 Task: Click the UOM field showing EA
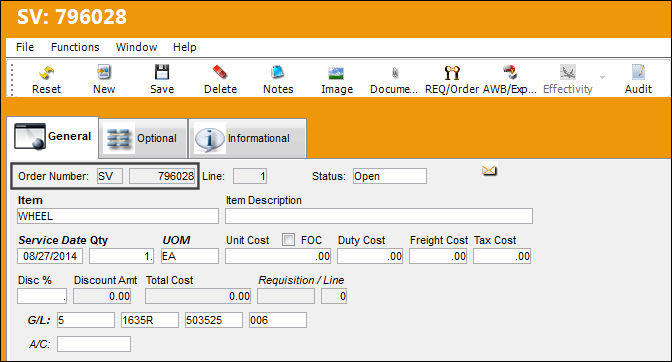pos(190,256)
